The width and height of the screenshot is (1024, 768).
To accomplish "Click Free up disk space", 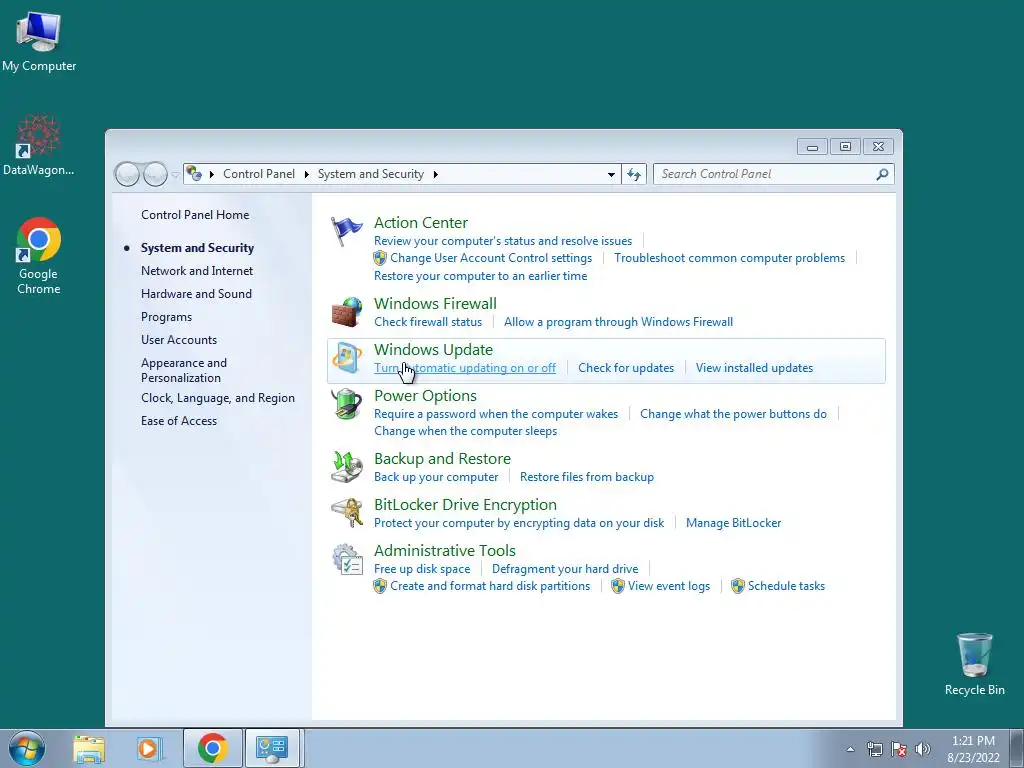I will 422,569.
